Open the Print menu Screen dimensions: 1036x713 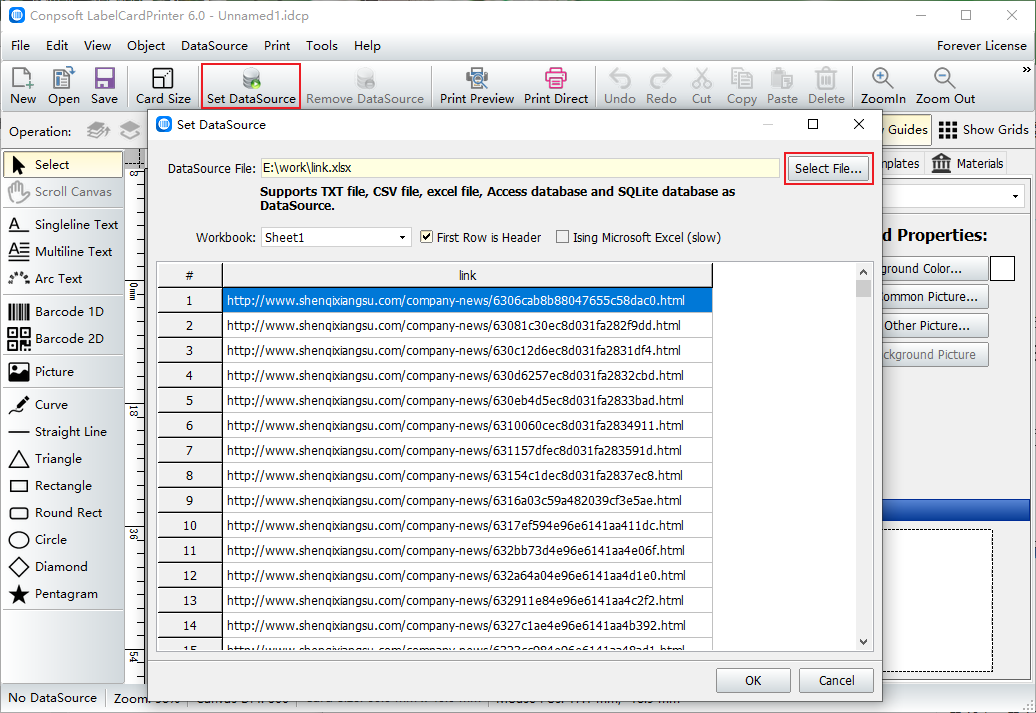pyautogui.click(x=277, y=46)
